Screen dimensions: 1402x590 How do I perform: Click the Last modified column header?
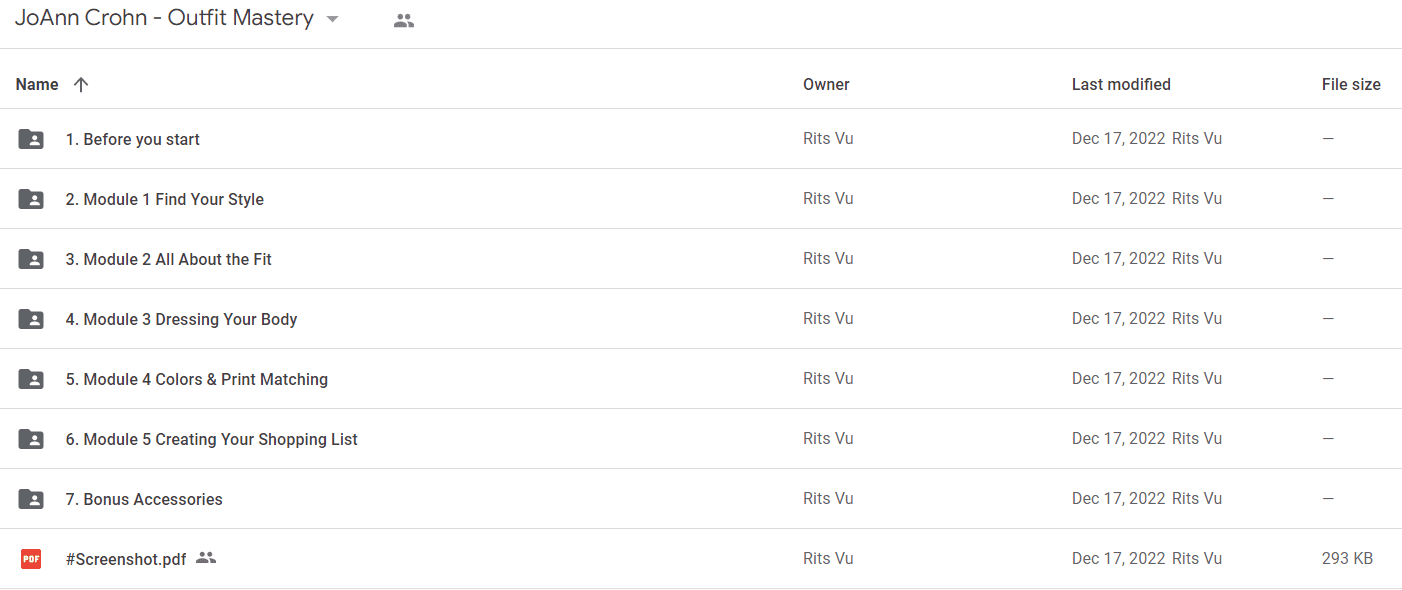click(x=1121, y=84)
